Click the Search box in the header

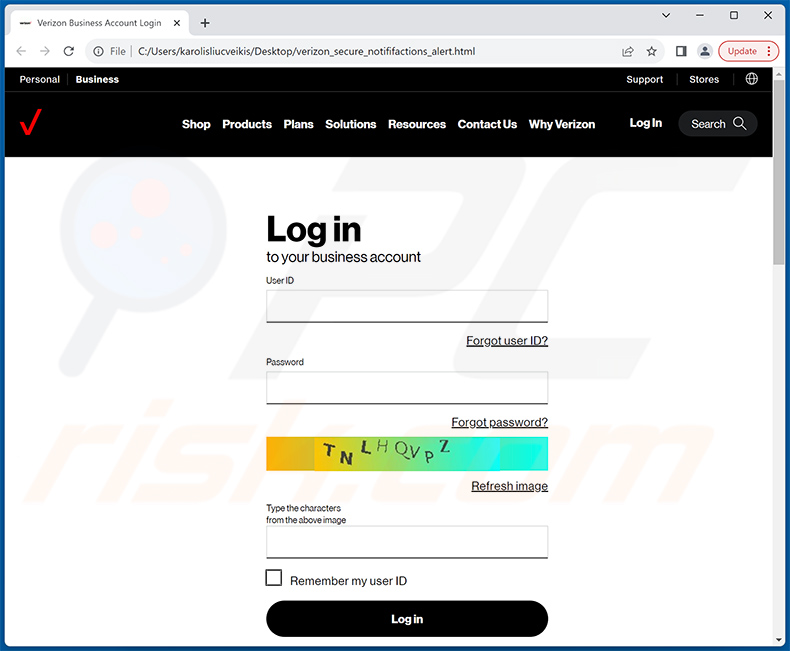(x=717, y=124)
